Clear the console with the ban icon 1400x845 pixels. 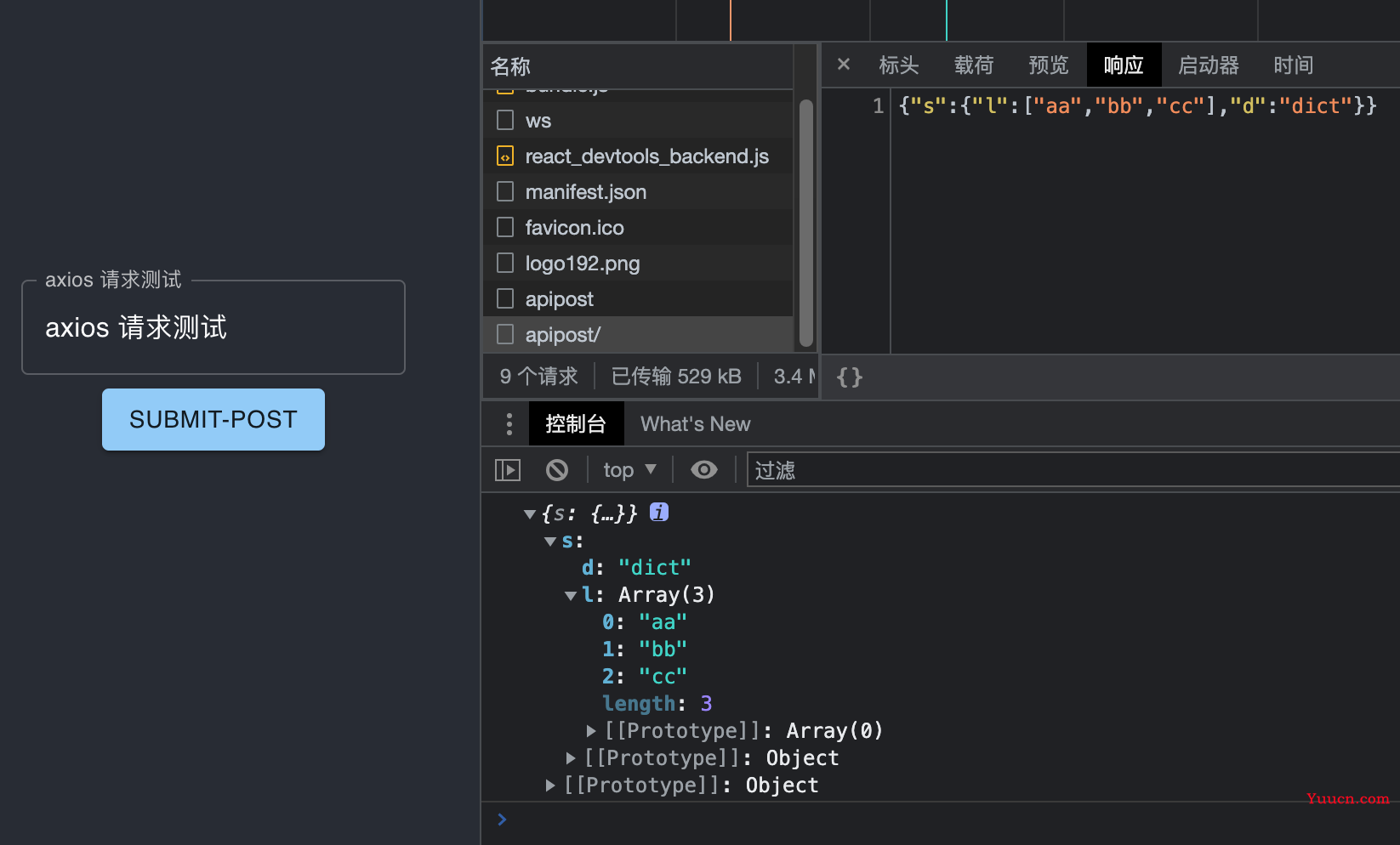pos(557,470)
